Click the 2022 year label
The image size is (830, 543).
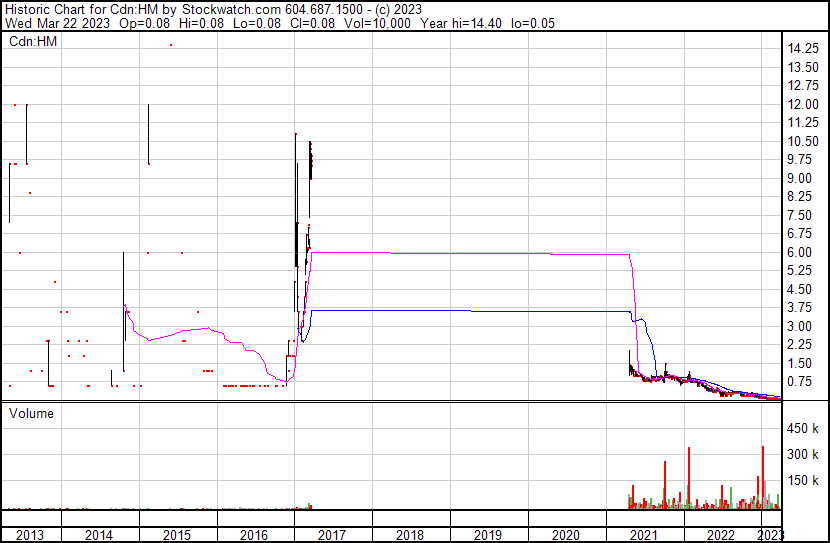point(721,535)
